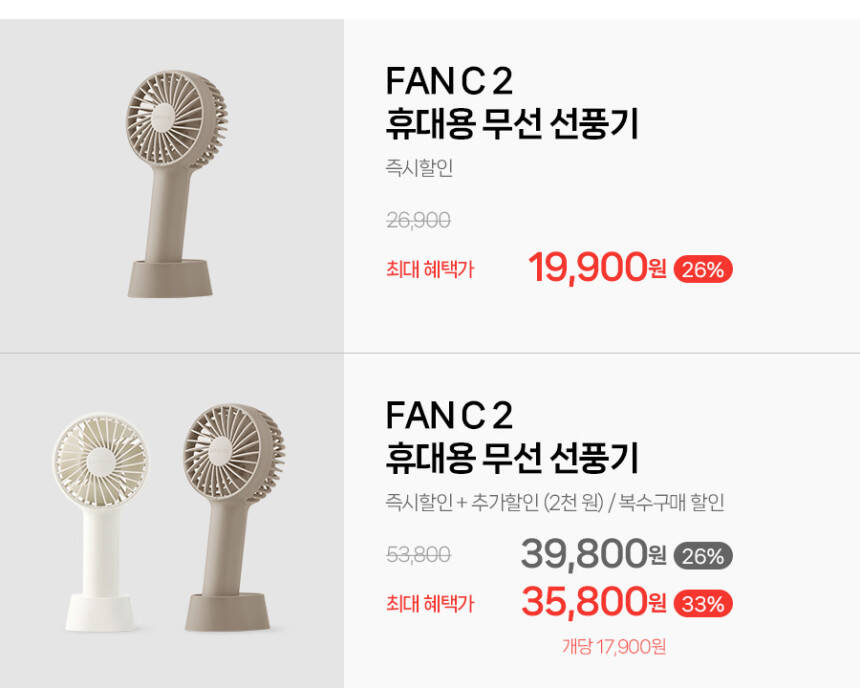Click the 개당 17,900원 per-unit price text
The image size is (860, 688).
[x=613, y=647]
